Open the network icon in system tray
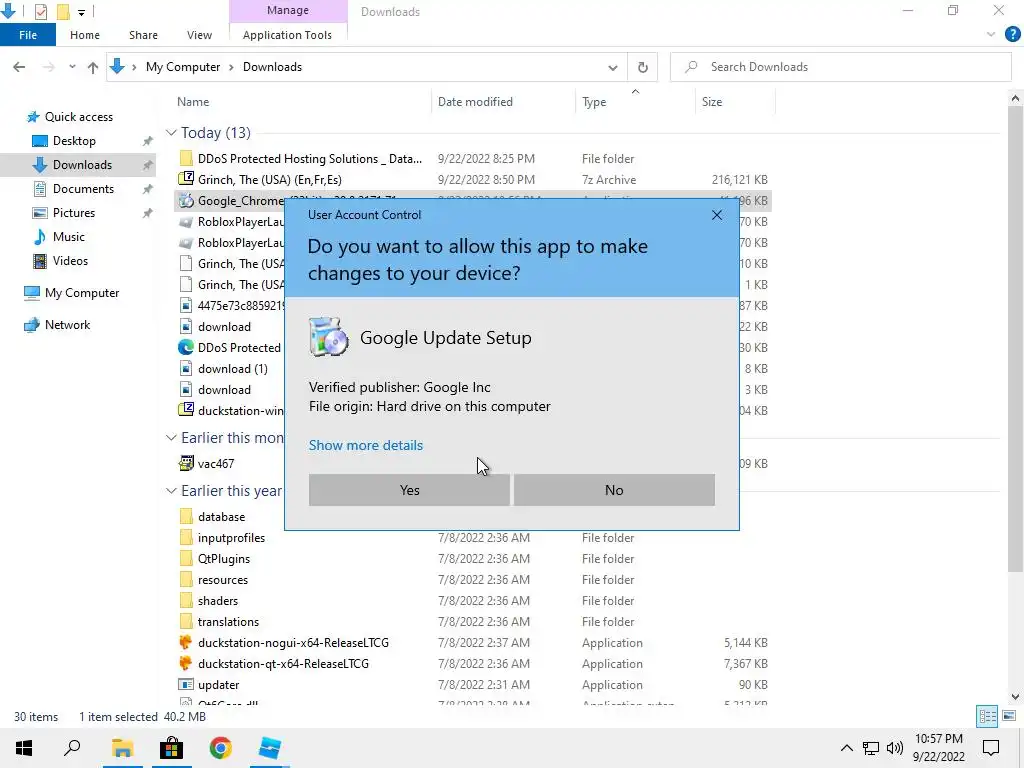This screenshot has height=768, width=1024. coord(871,748)
